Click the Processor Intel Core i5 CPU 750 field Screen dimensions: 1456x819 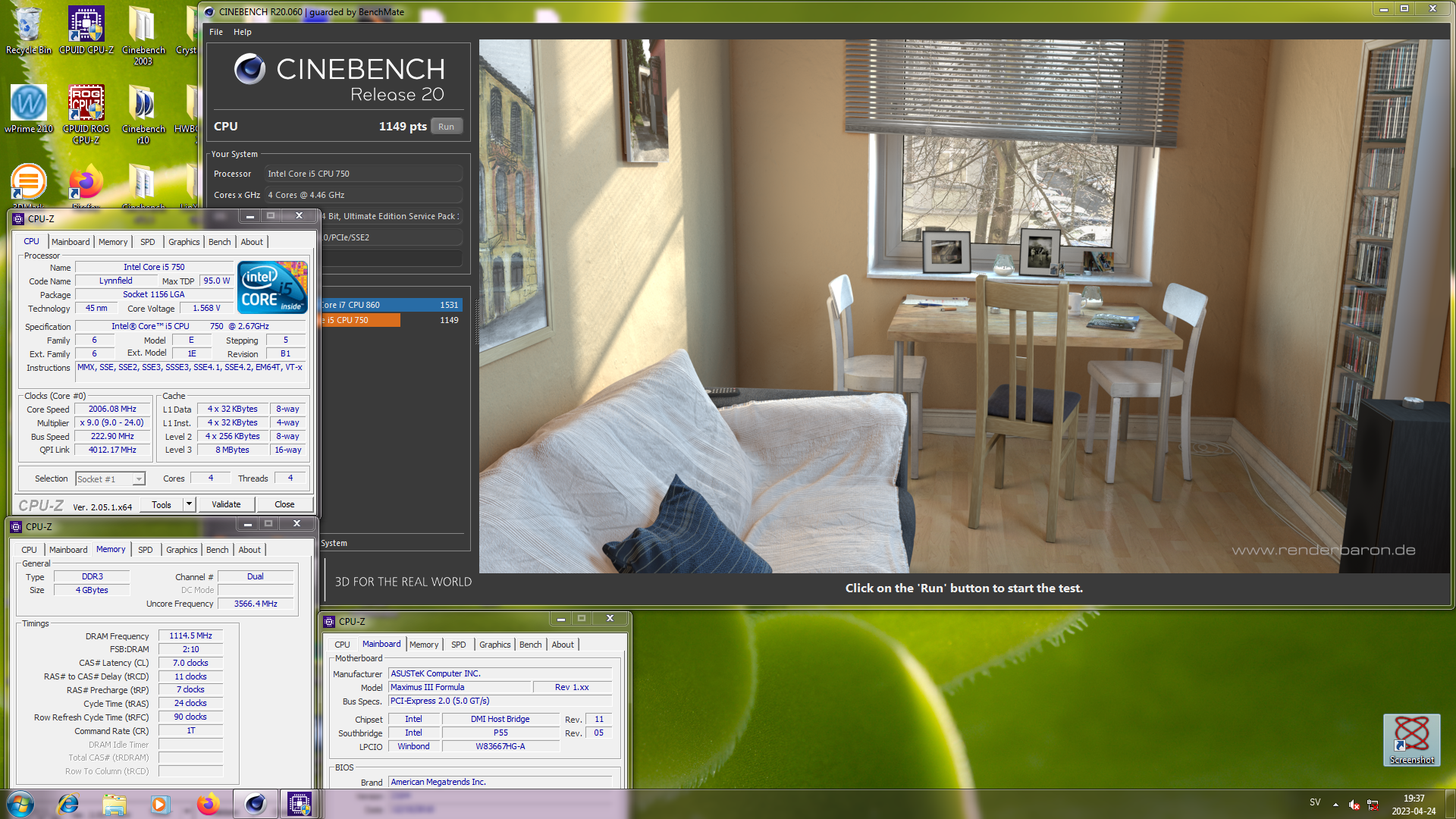click(x=363, y=174)
